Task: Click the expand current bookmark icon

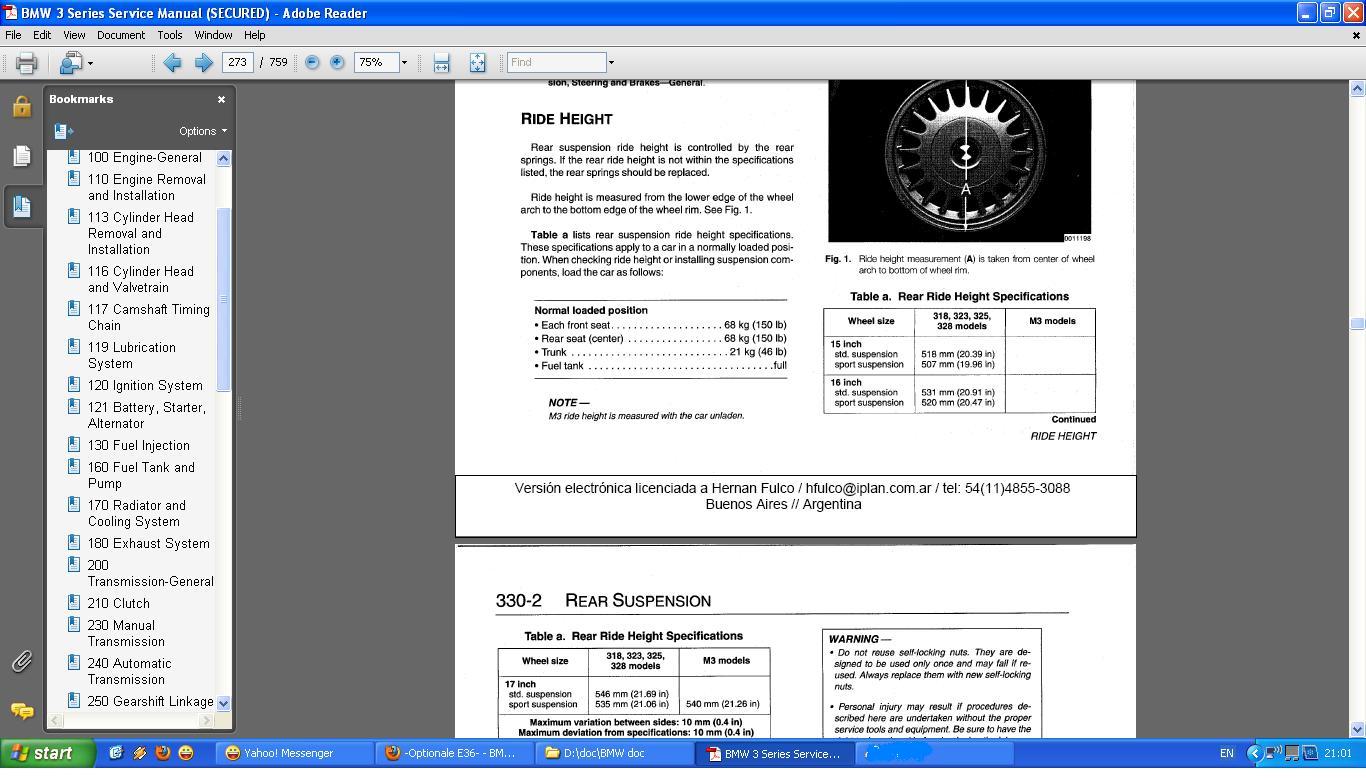Action: (63, 131)
